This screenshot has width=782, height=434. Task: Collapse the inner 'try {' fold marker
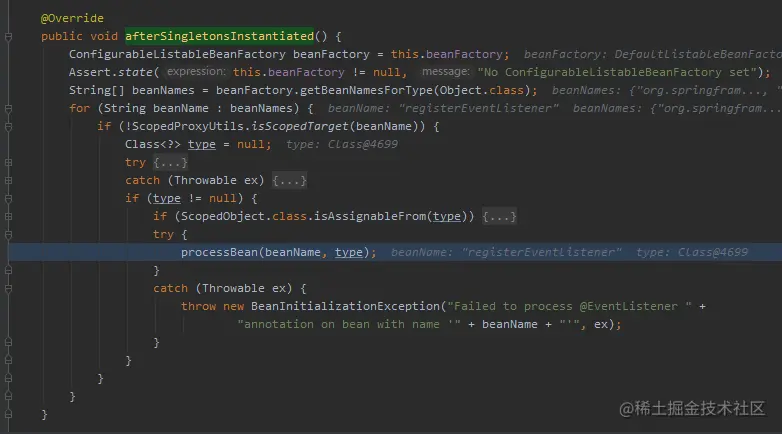[8, 234]
